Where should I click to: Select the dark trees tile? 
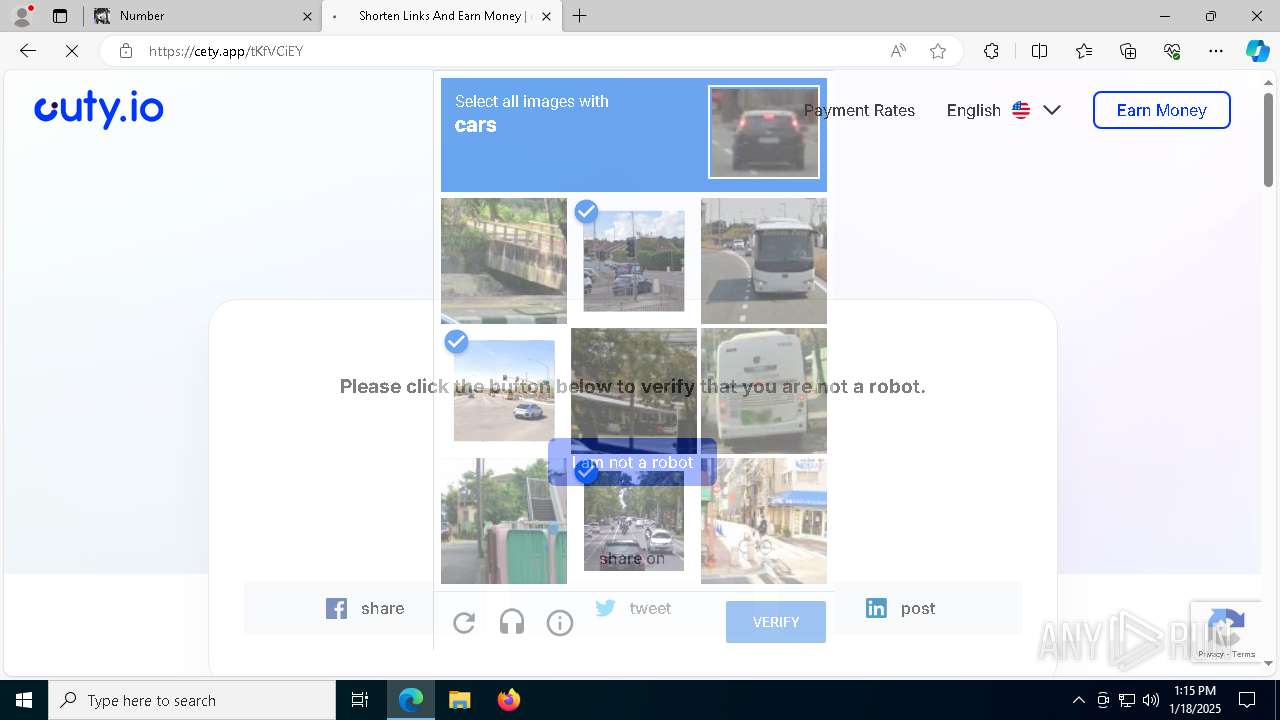point(634,391)
